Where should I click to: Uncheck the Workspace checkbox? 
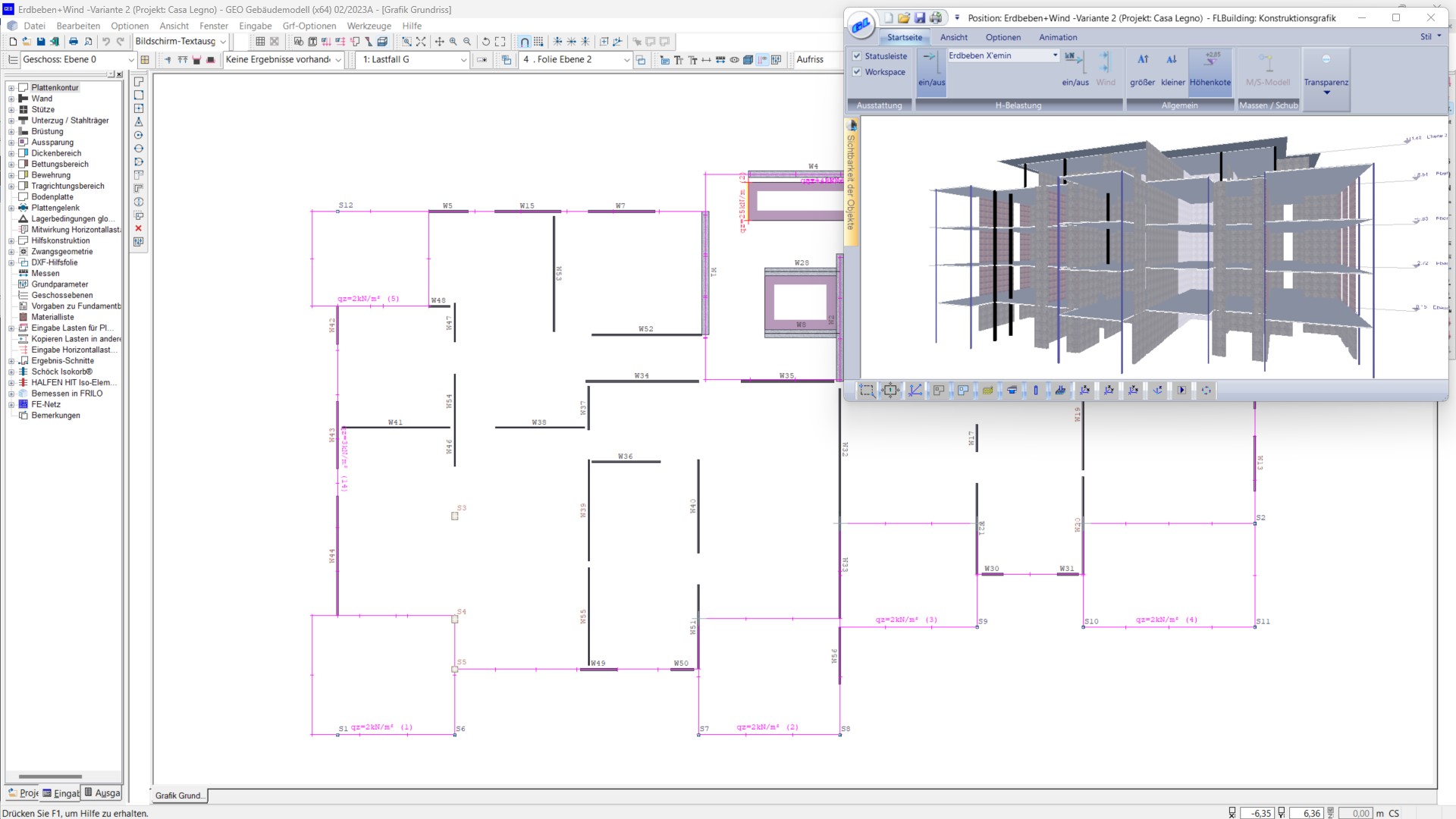(x=857, y=72)
